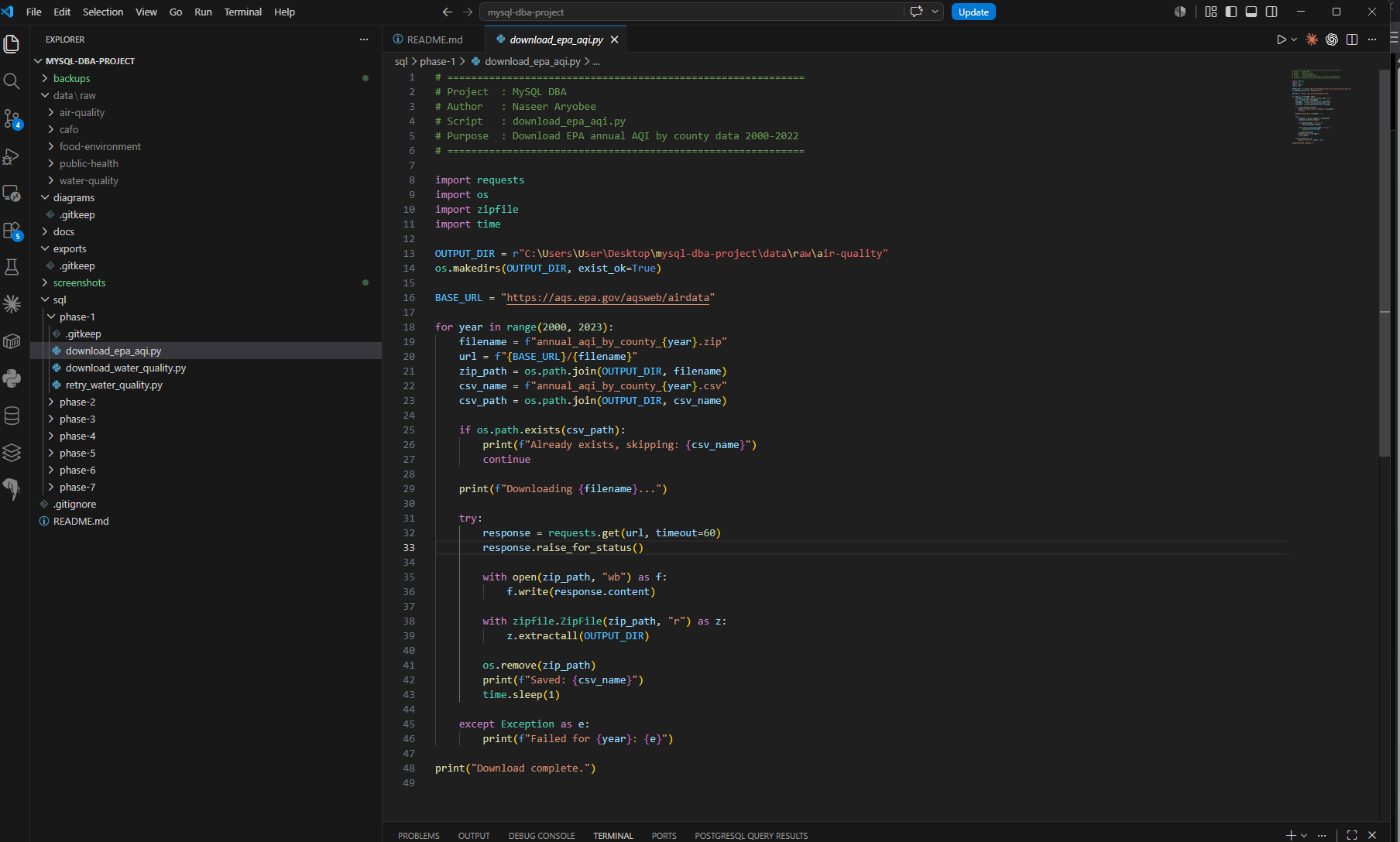The height and width of the screenshot is (842, 1400).
Task: Expand the phase-2 folder
Action: 206,402
